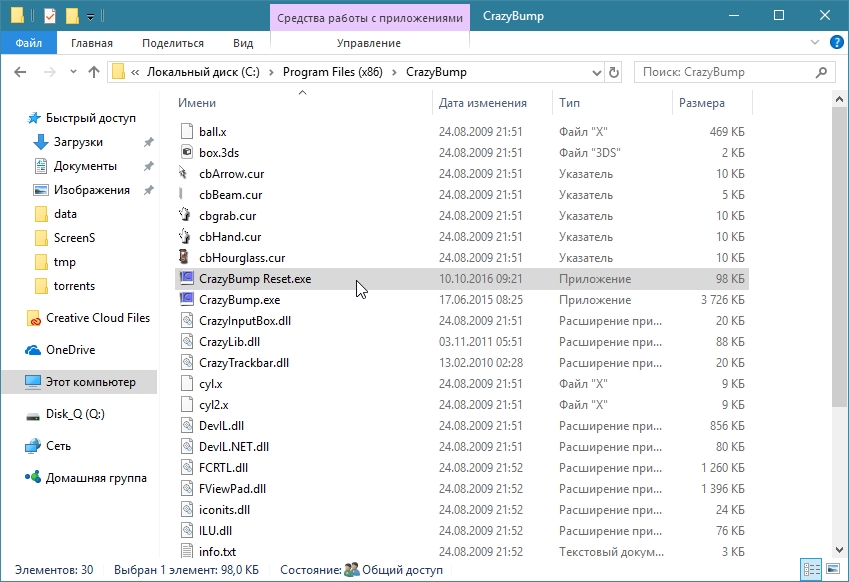Click the box.3ds file icon
This screenshot has width=849, height=582.
pyautogui.click(x=186, y=153)
